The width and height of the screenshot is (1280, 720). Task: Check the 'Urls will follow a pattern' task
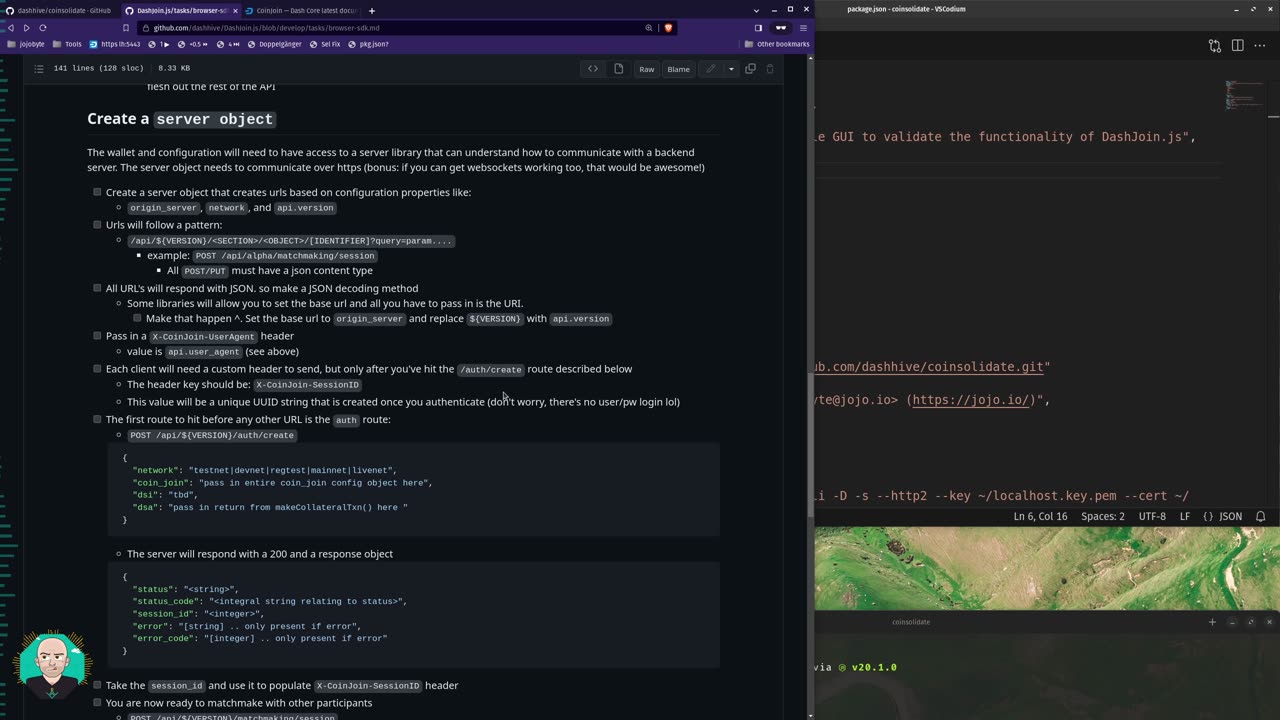[97, 225]
